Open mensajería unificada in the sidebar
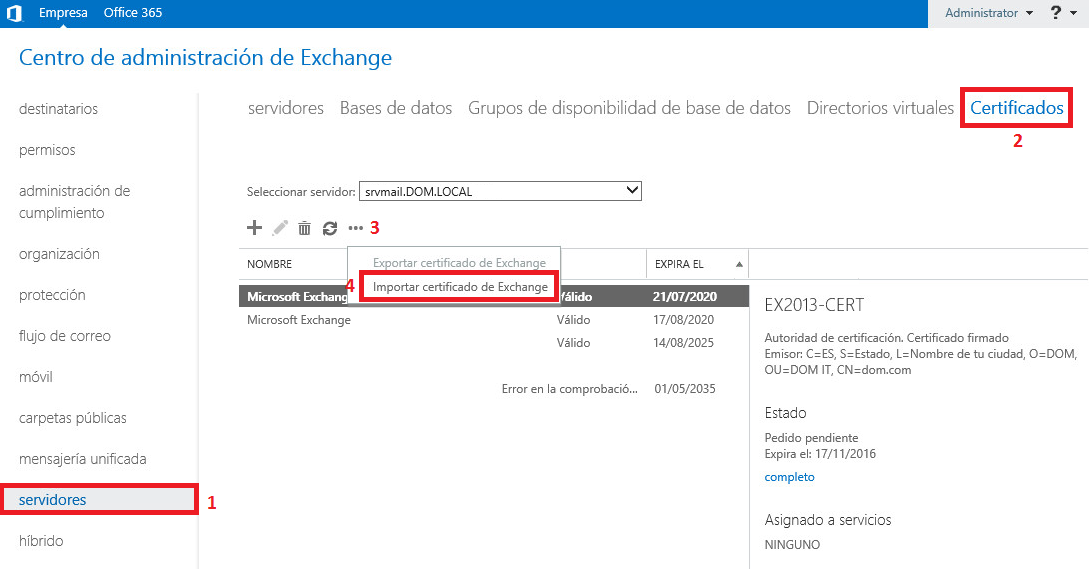Image resolution: width=1089 pixels, height=569 pixels. point(83,459)
